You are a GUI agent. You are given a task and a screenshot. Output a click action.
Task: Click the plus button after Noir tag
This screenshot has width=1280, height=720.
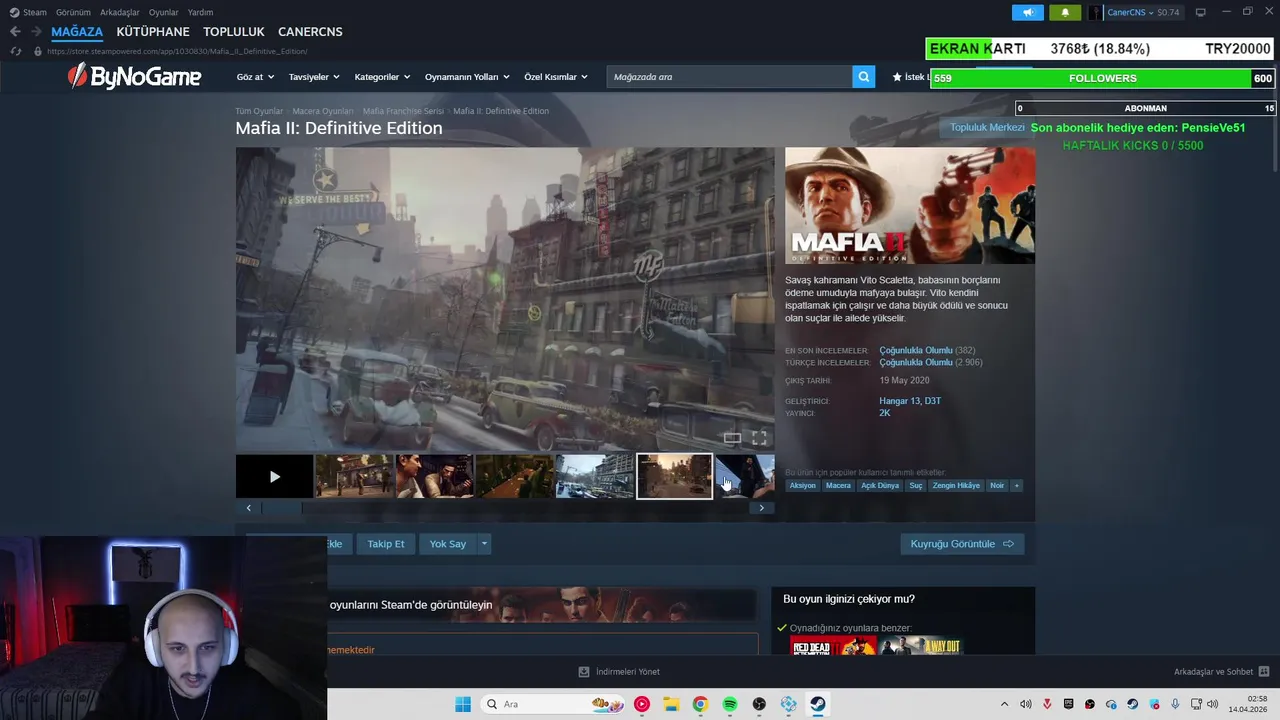pyautogui.click(x=1016, y=486)
